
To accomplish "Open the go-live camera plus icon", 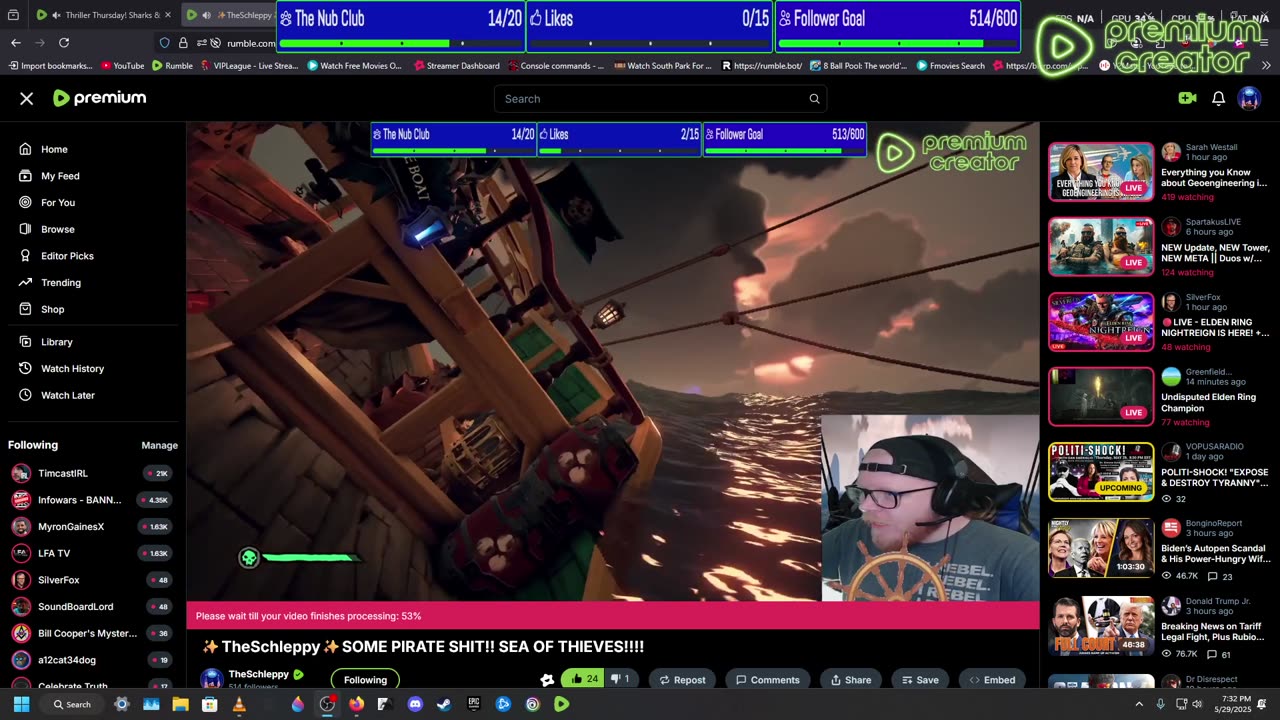I will [x=1187, y=98].
